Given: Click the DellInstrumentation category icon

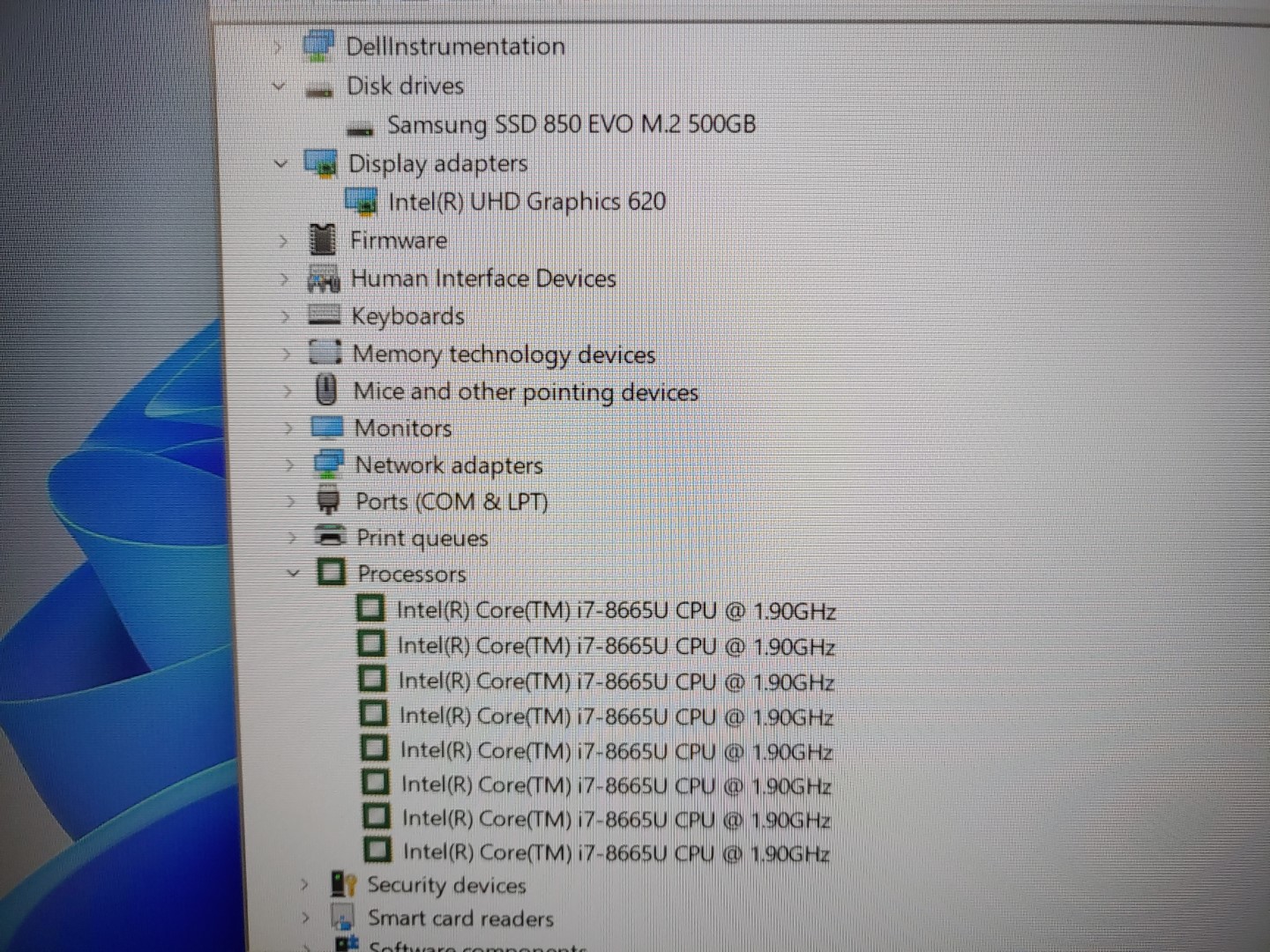Looking at the screenshot, I should pos(318,45).
